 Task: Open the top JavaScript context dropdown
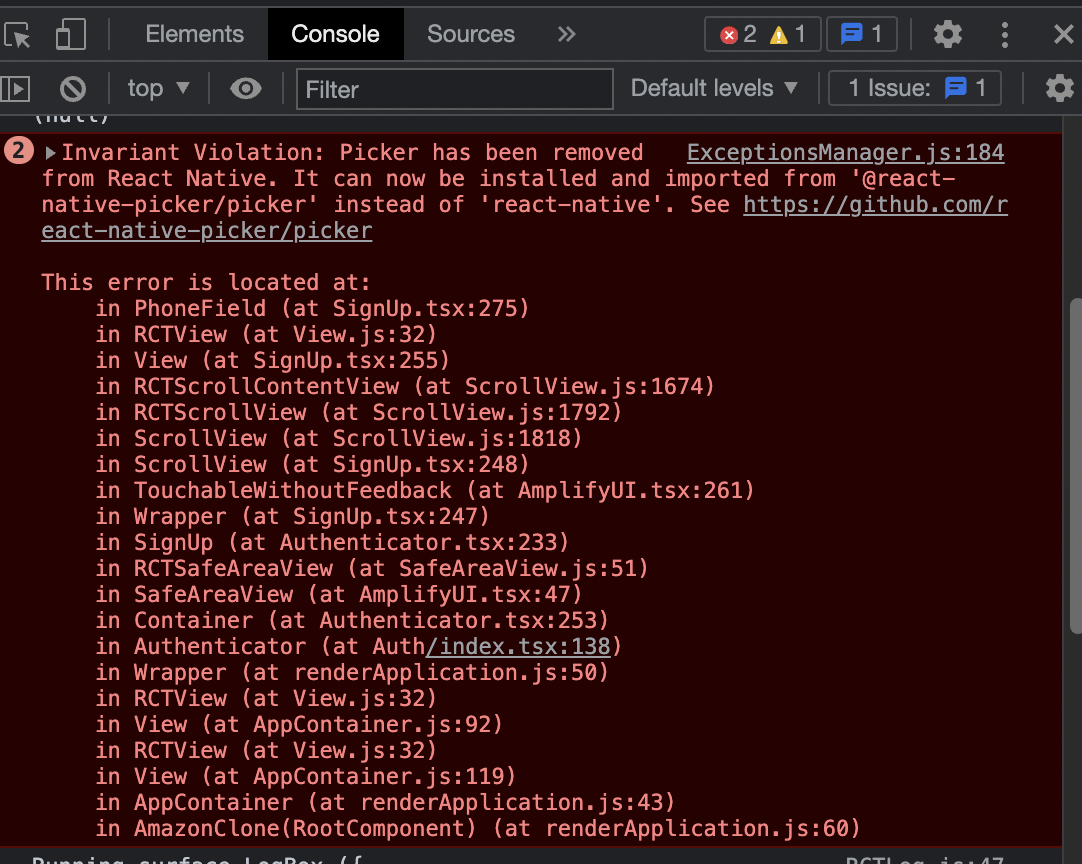(x=158, y=88)
